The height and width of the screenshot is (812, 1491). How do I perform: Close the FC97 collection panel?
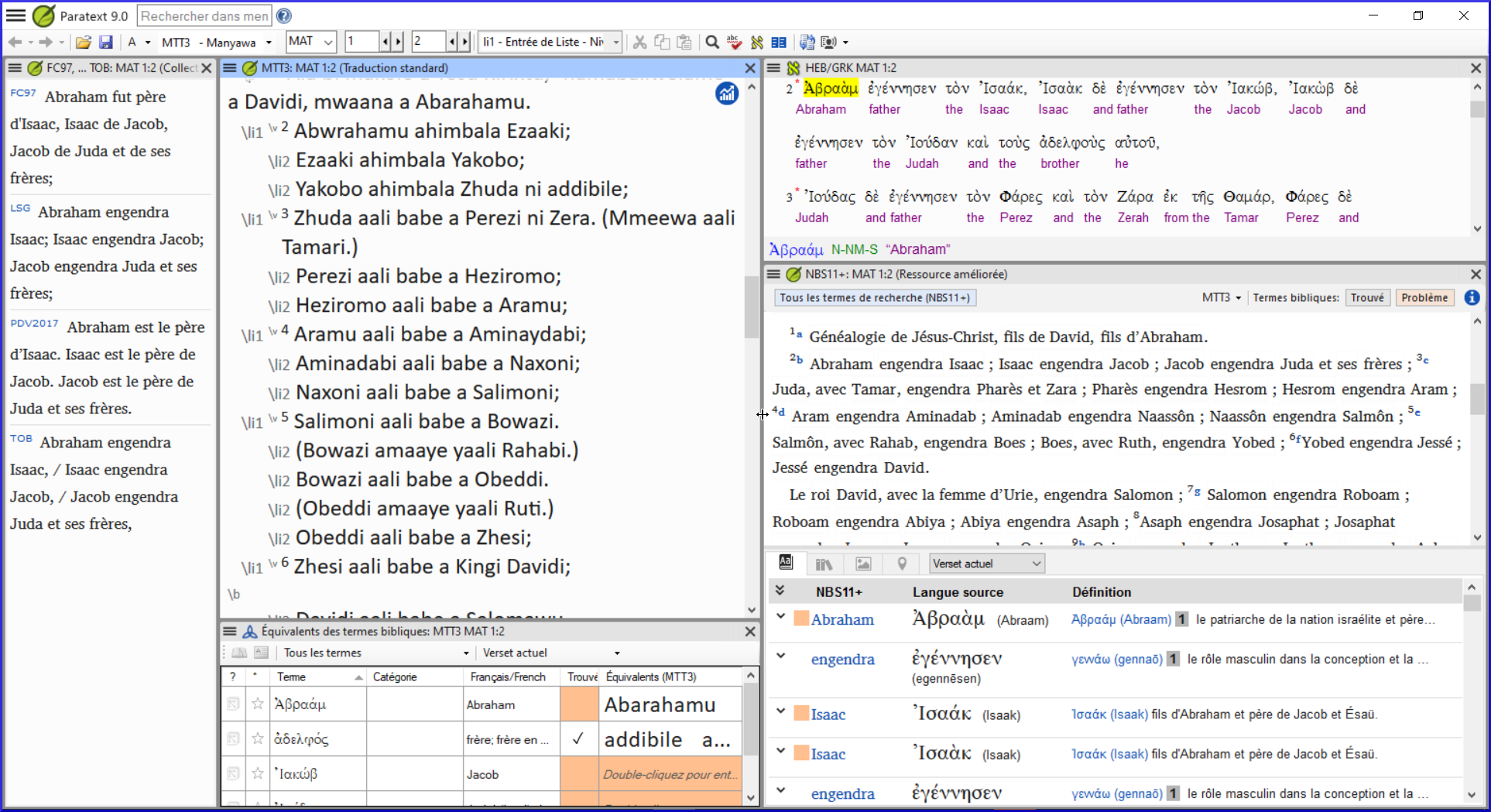pyautogui.click(x=207, y=68)
